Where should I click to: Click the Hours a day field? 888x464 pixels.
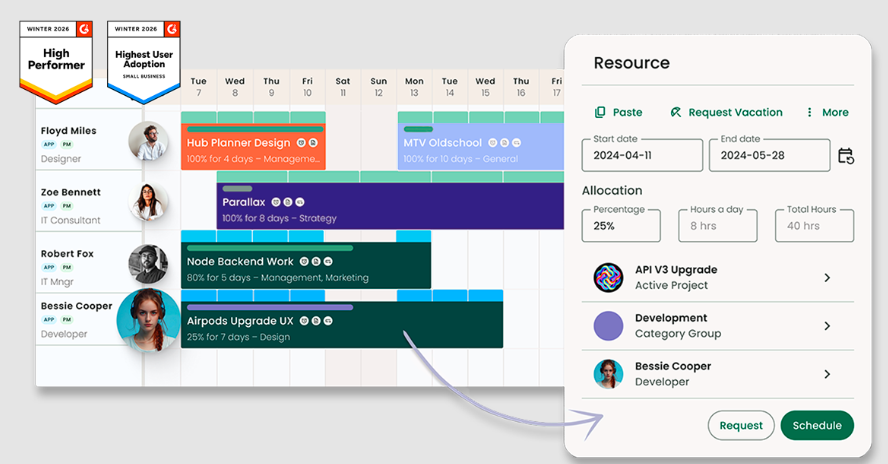(x=718, y=225)
